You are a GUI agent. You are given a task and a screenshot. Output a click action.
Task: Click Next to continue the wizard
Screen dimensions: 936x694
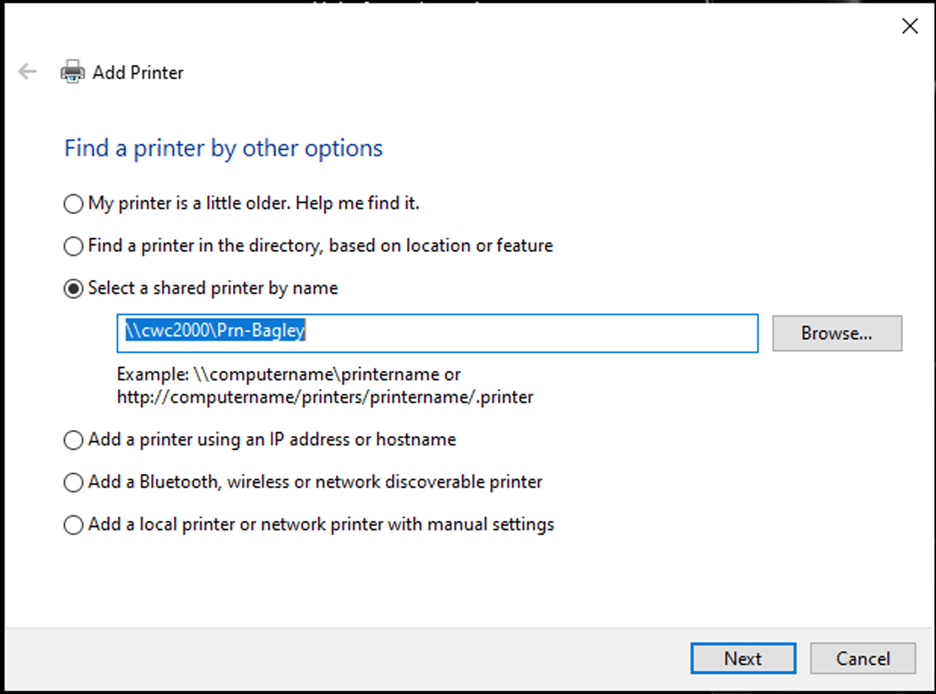click(743, 658)
